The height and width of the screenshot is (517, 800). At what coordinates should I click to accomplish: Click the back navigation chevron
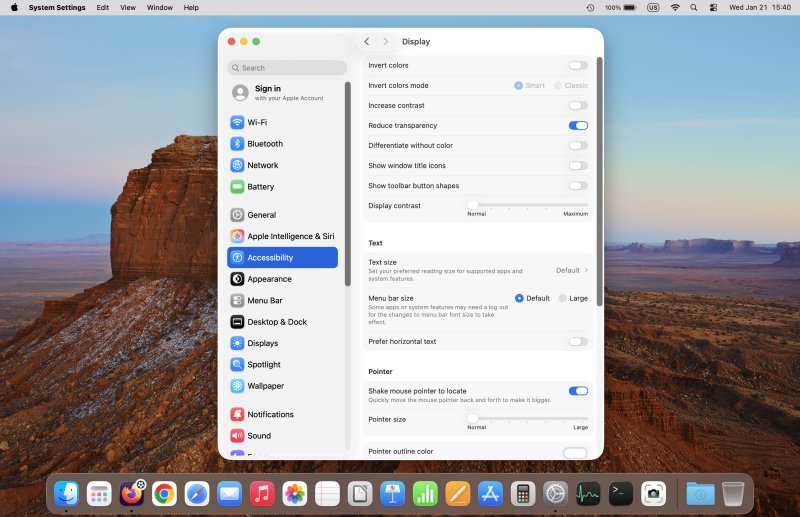pyautogui.click(x=366, y=42)
